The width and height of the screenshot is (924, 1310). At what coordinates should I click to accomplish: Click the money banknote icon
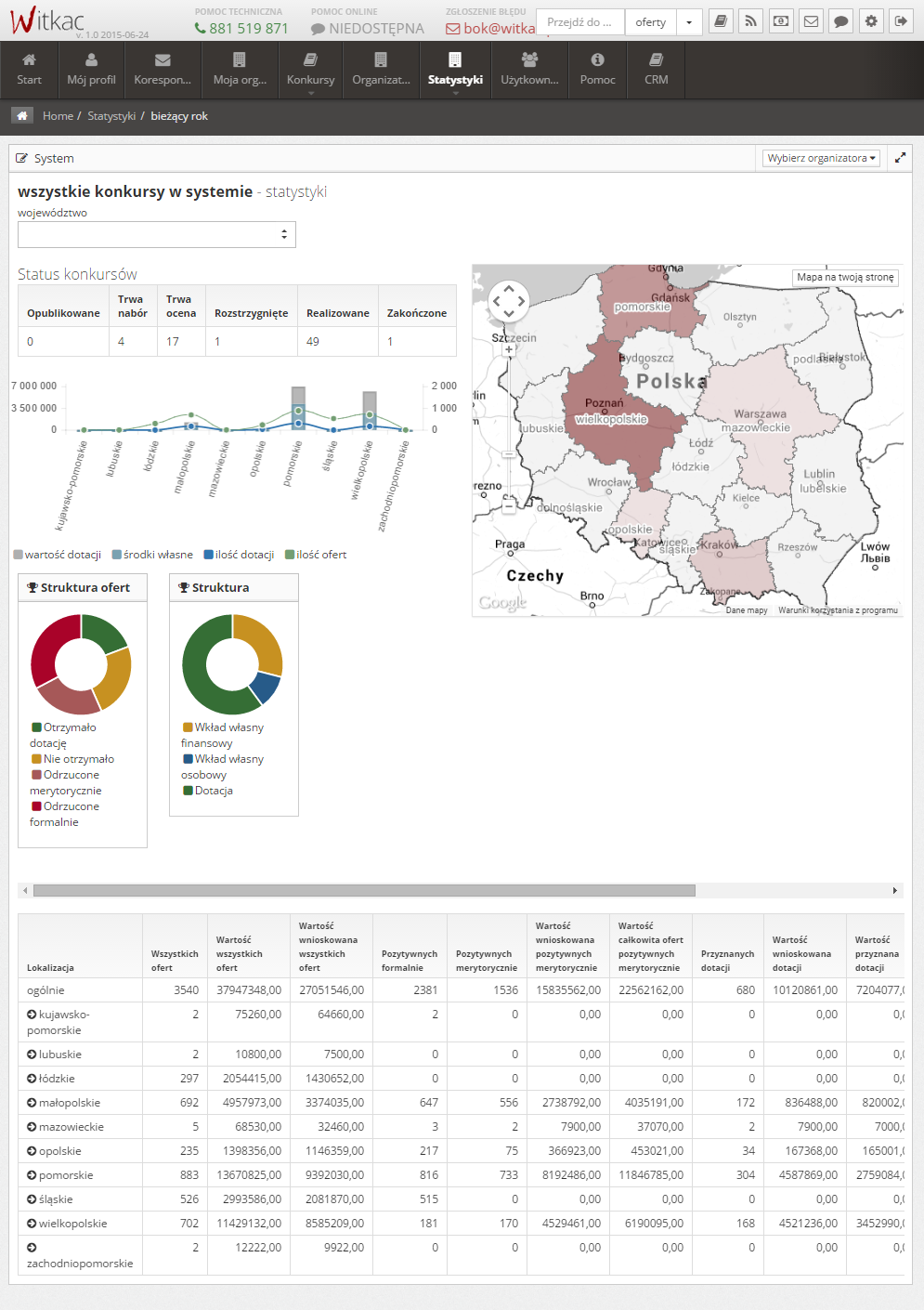tap(781, 21)
